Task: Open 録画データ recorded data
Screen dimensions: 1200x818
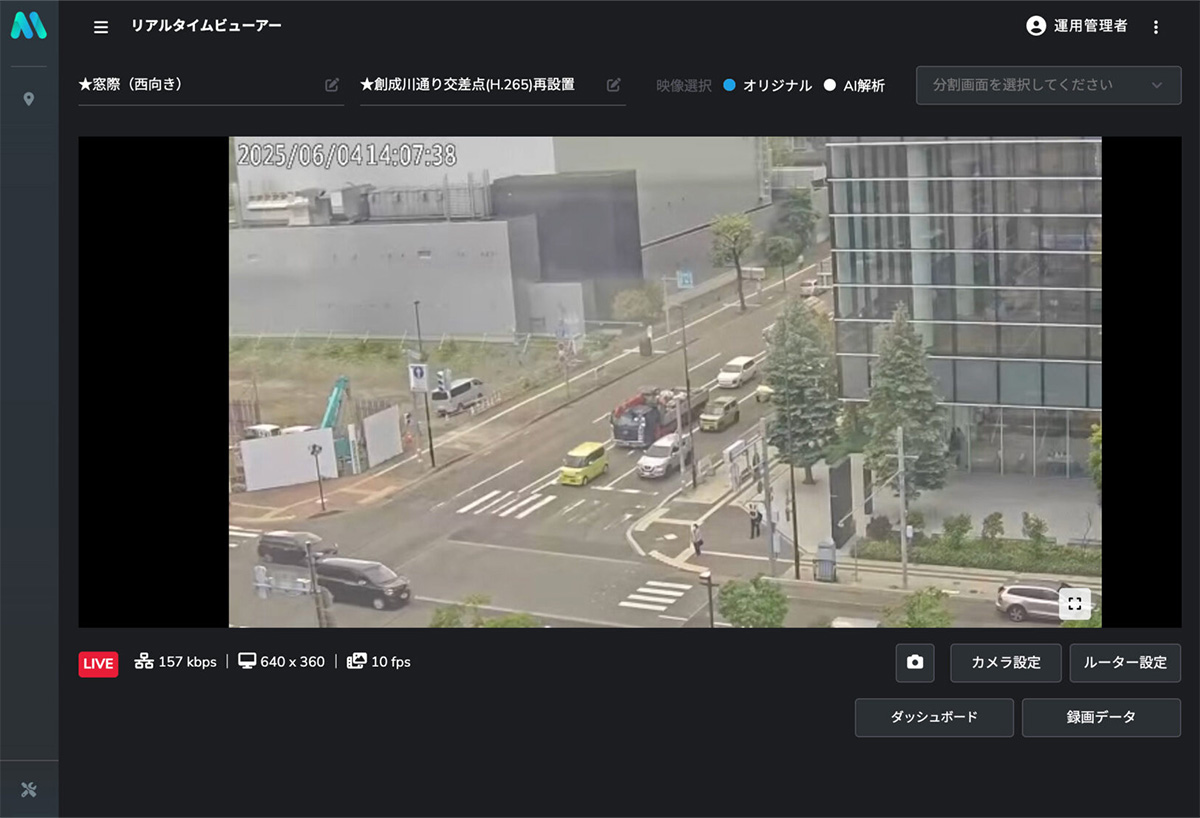Action: point(1101,717)
